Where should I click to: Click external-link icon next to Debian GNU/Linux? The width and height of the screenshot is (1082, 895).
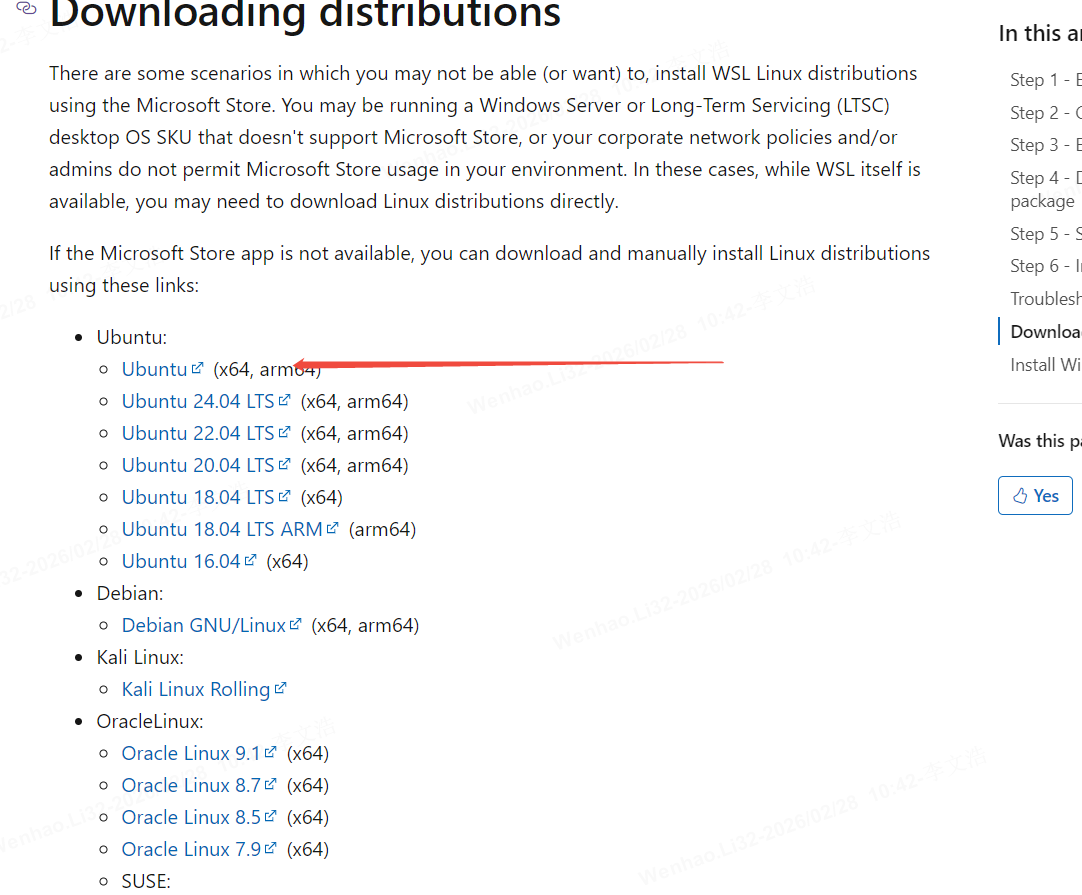point(295,624)
